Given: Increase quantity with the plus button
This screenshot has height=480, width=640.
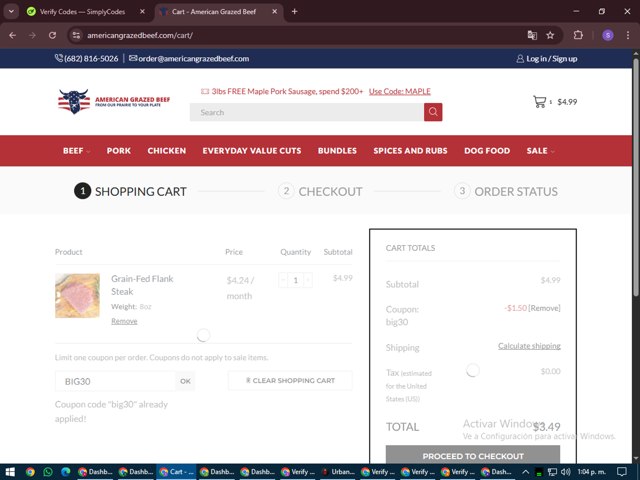Looking at the screenshot, I should (x=308, y=280).
